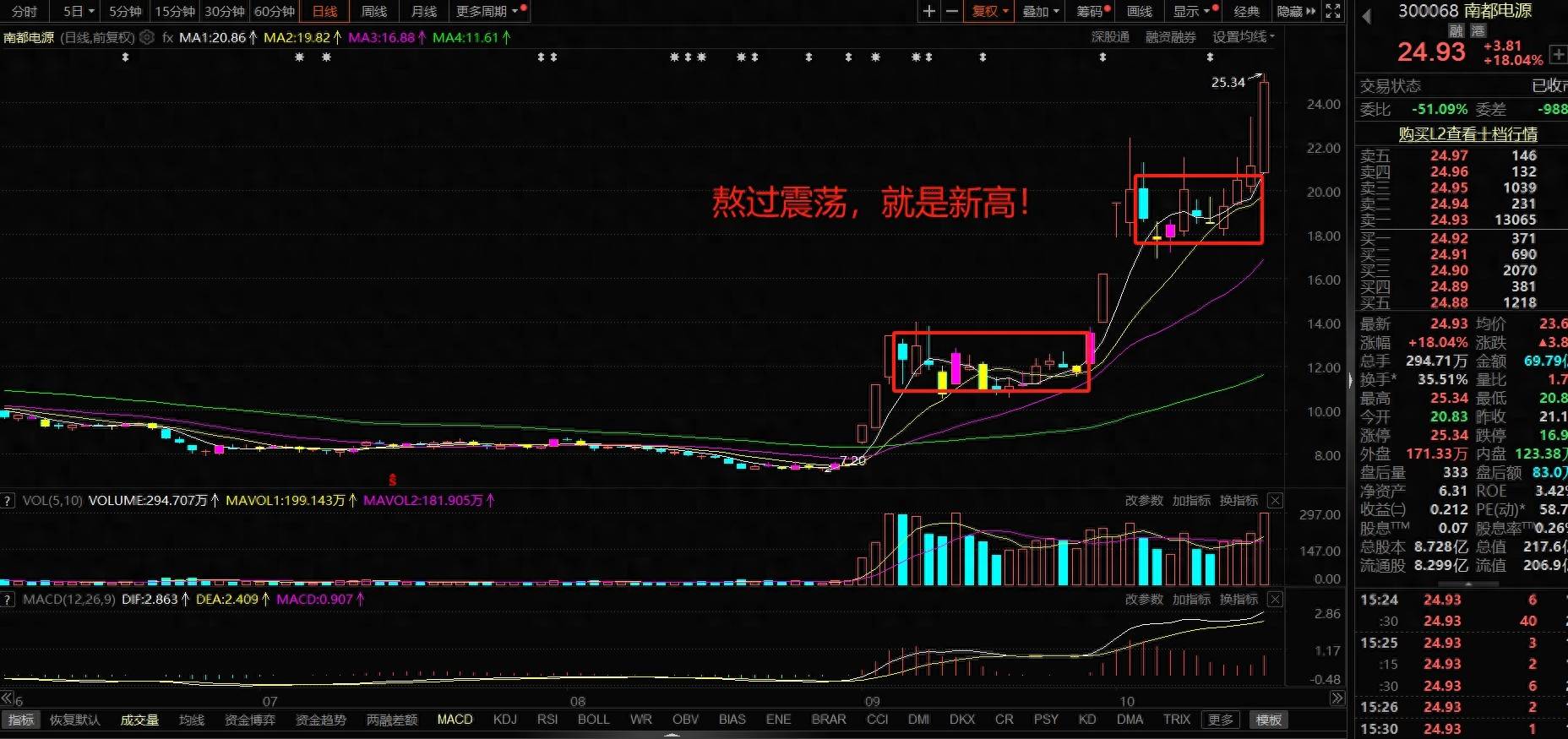Click the 融 margin badge under stock name

tap(1456, 30)
